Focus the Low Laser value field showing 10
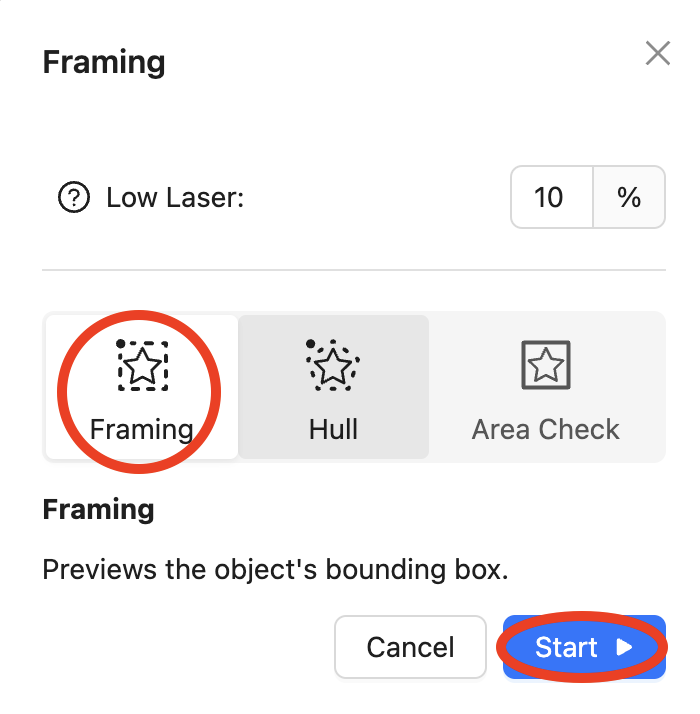 (552, 197)
